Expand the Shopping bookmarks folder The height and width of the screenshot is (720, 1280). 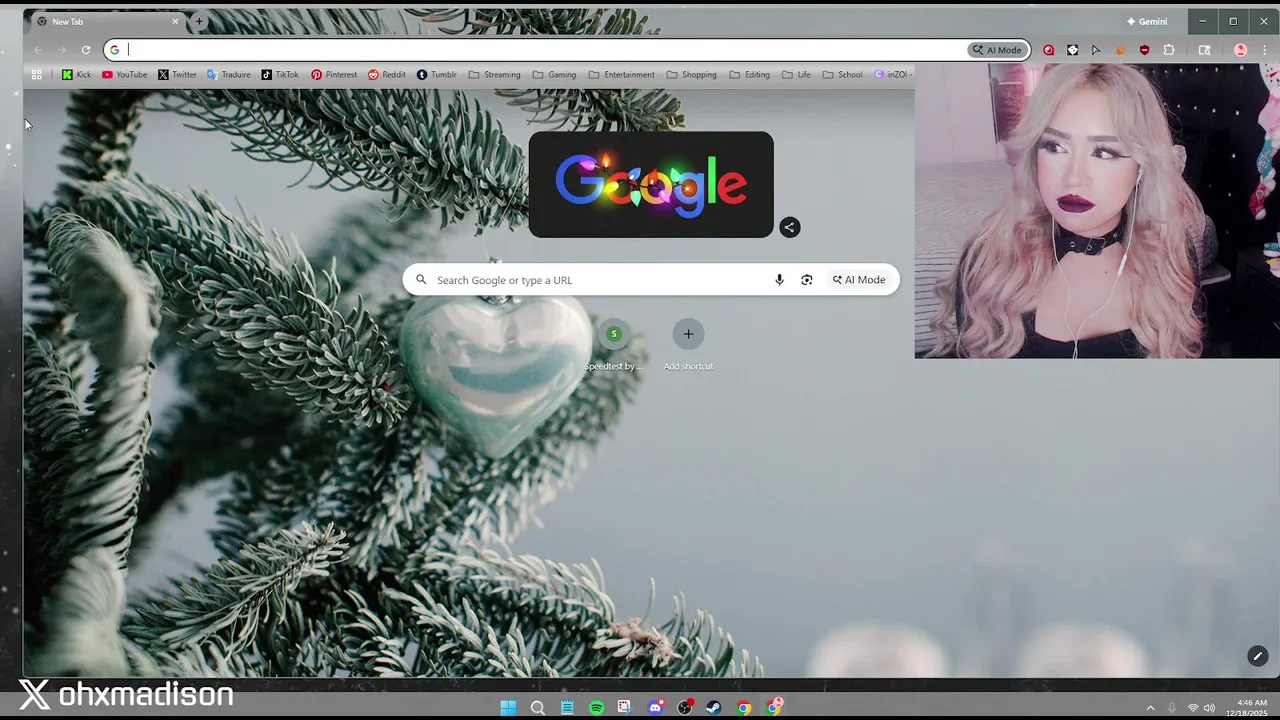pos(692,75)
